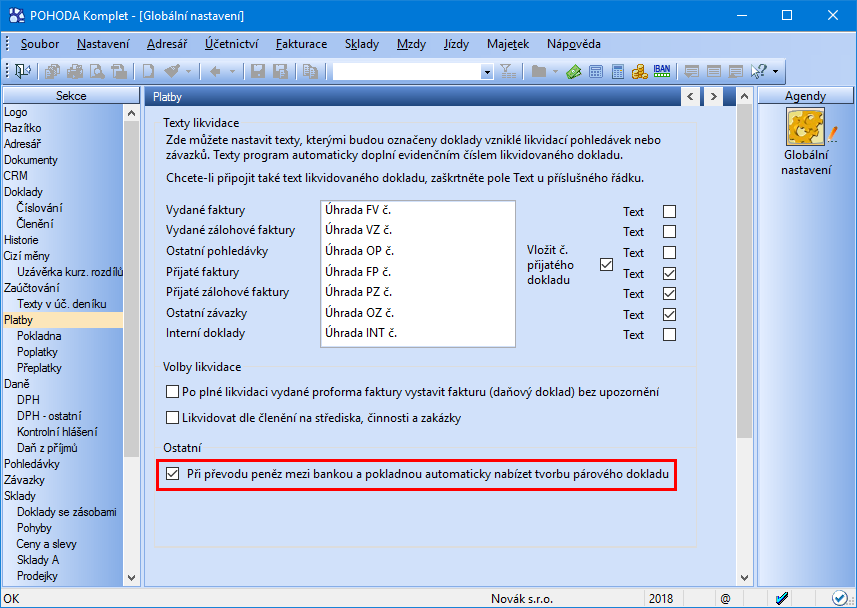Click the Sekce list scroll down arrow
This screenshot has height=608, width=857.
(x=131, y=577)
